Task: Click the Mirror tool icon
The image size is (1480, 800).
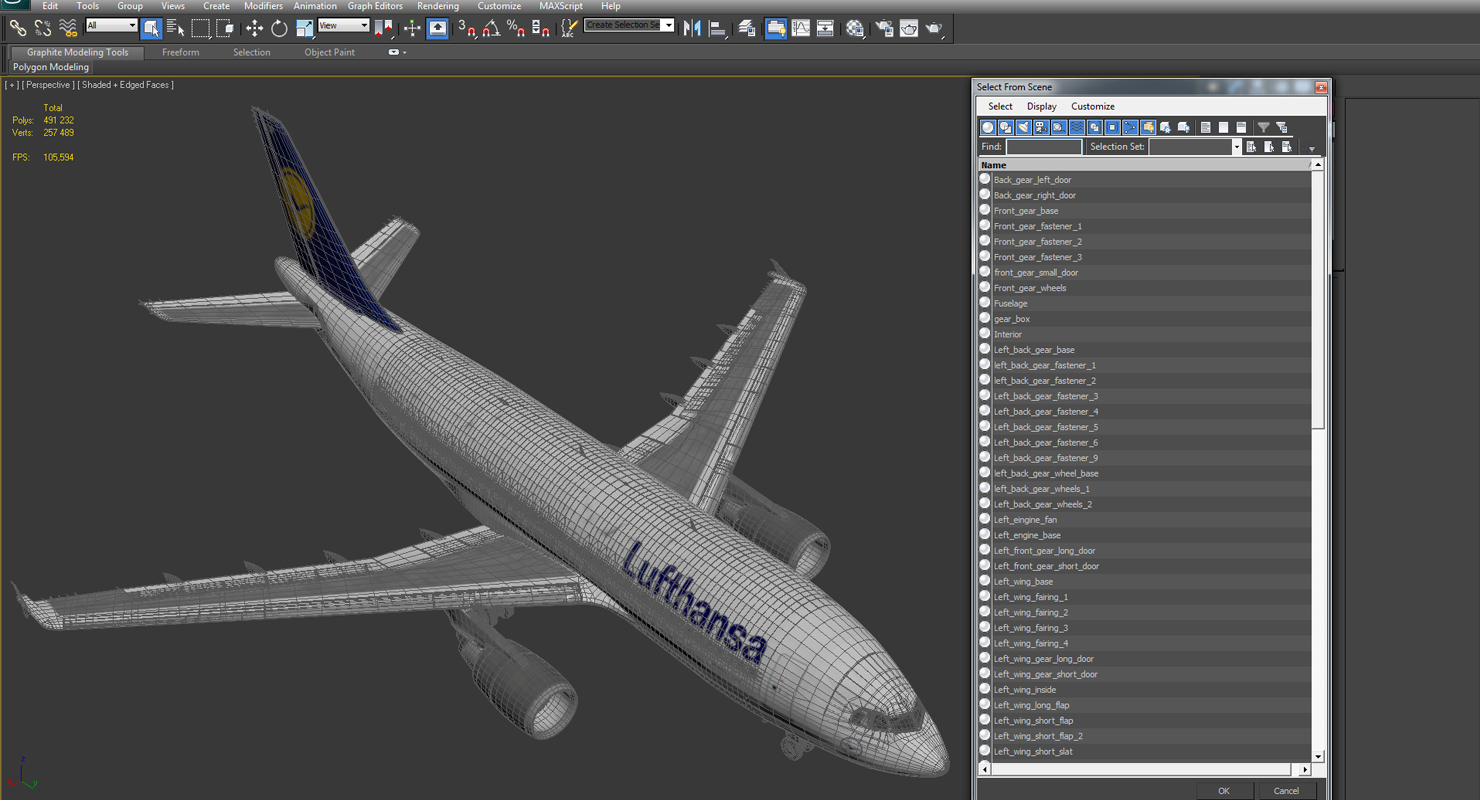Action: click(x=692, y=28)
